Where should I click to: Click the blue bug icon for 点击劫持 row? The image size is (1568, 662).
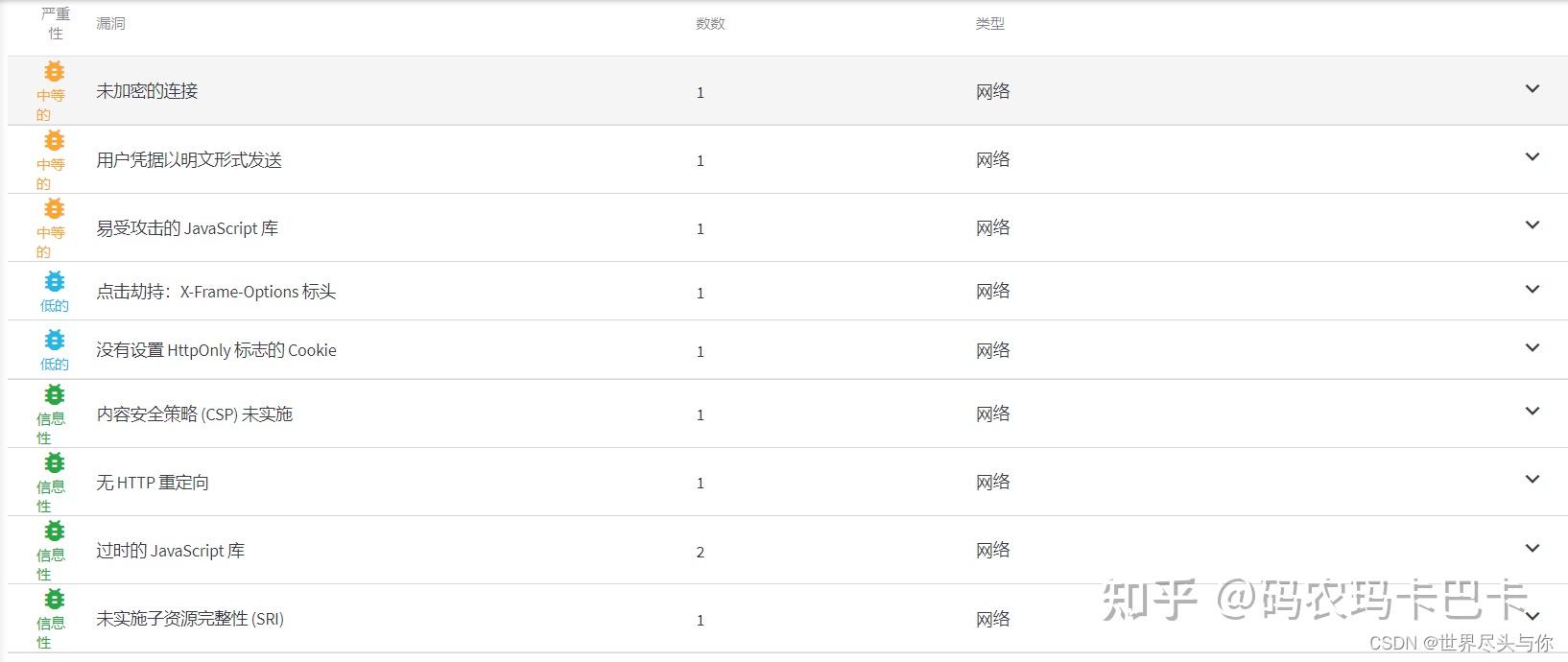tap(55, 281)
